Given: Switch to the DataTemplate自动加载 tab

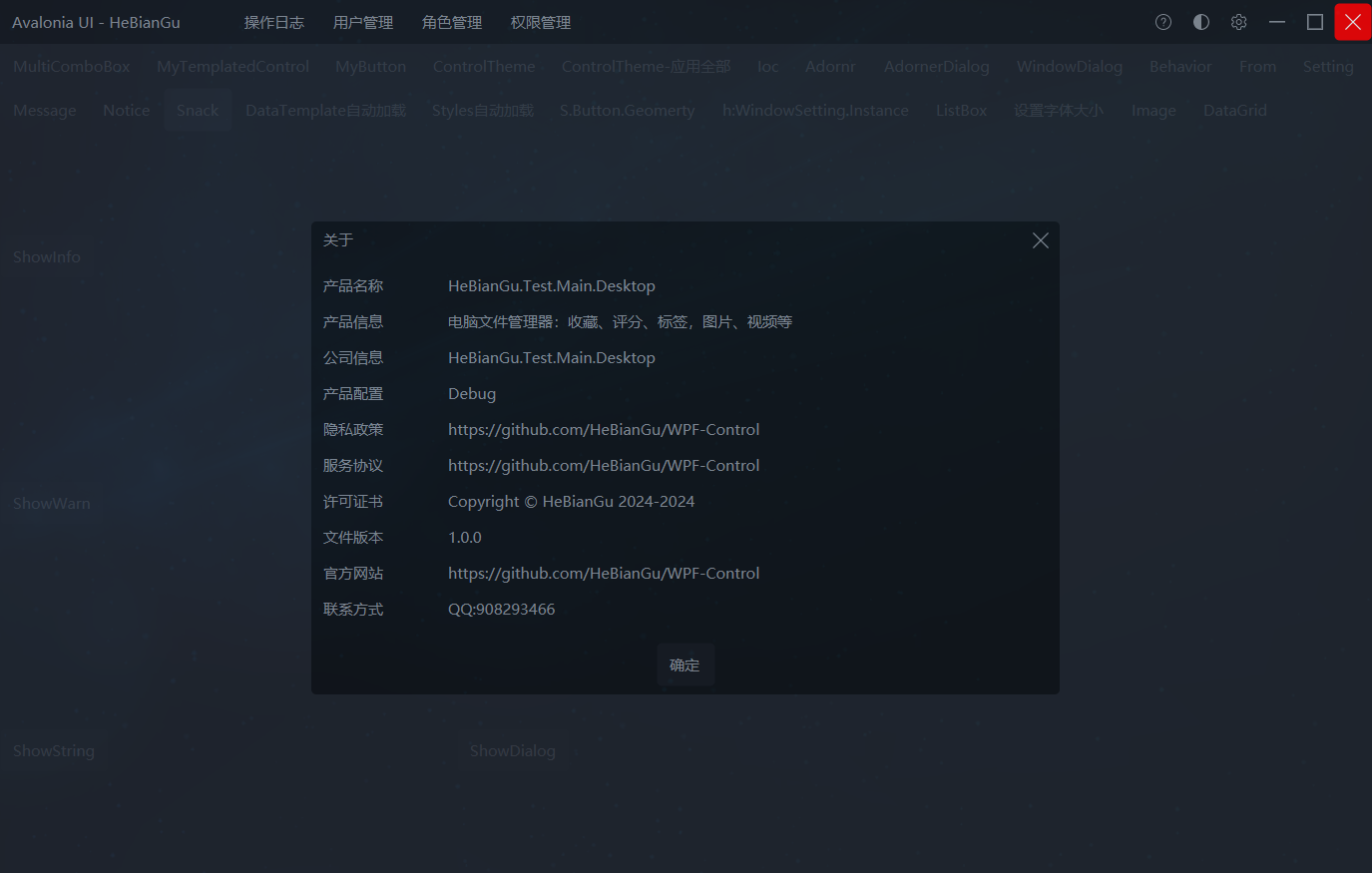Looking at the screenshot, I should tap(325, 111).
